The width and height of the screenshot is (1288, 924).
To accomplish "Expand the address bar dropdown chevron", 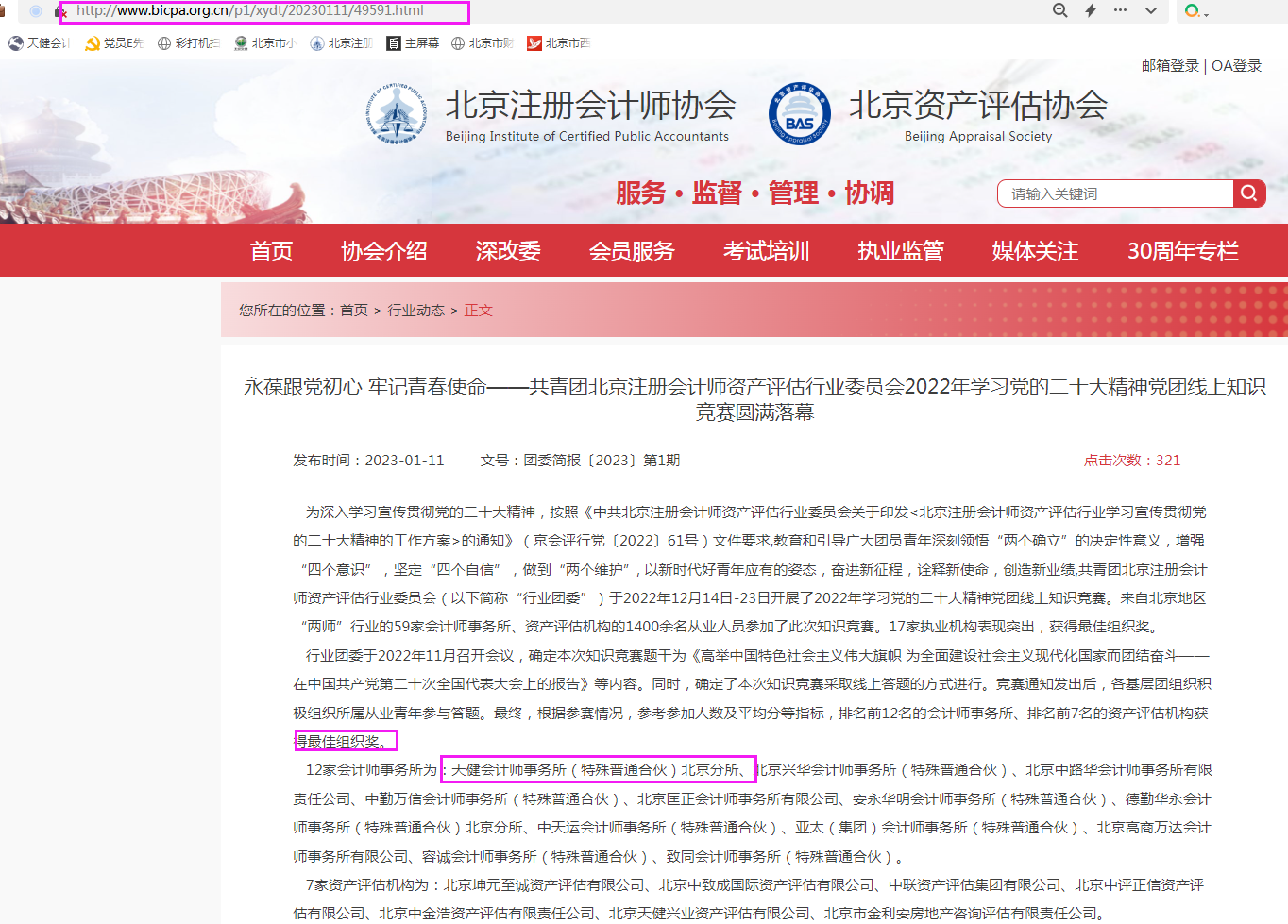I will coord(1150,10).
